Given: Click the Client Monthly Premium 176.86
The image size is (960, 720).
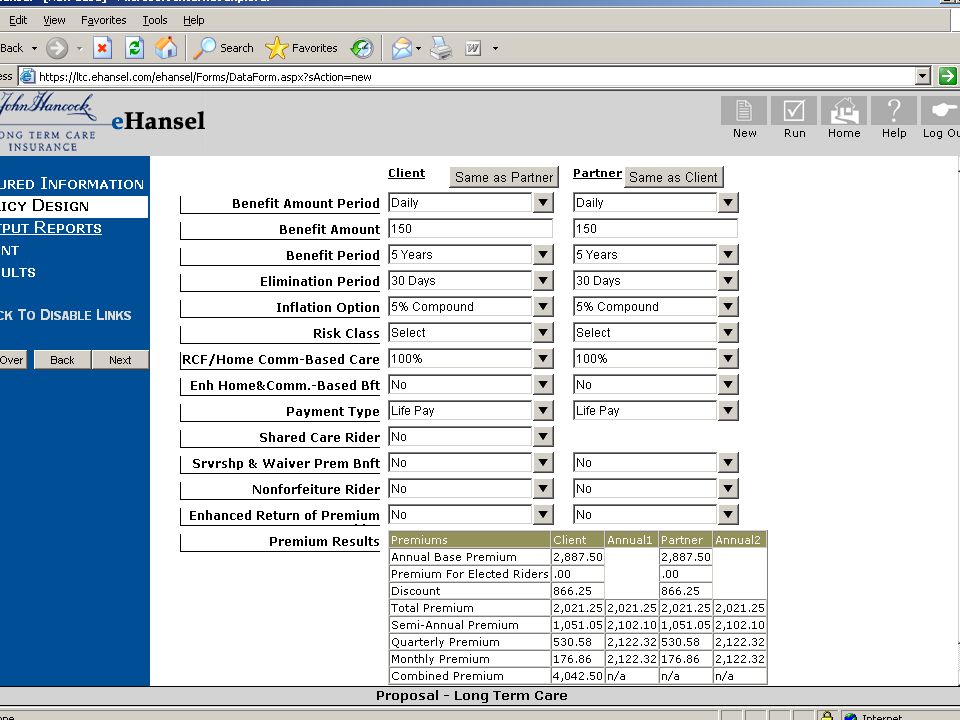Looking at the screenshot, I should [577, 659].
